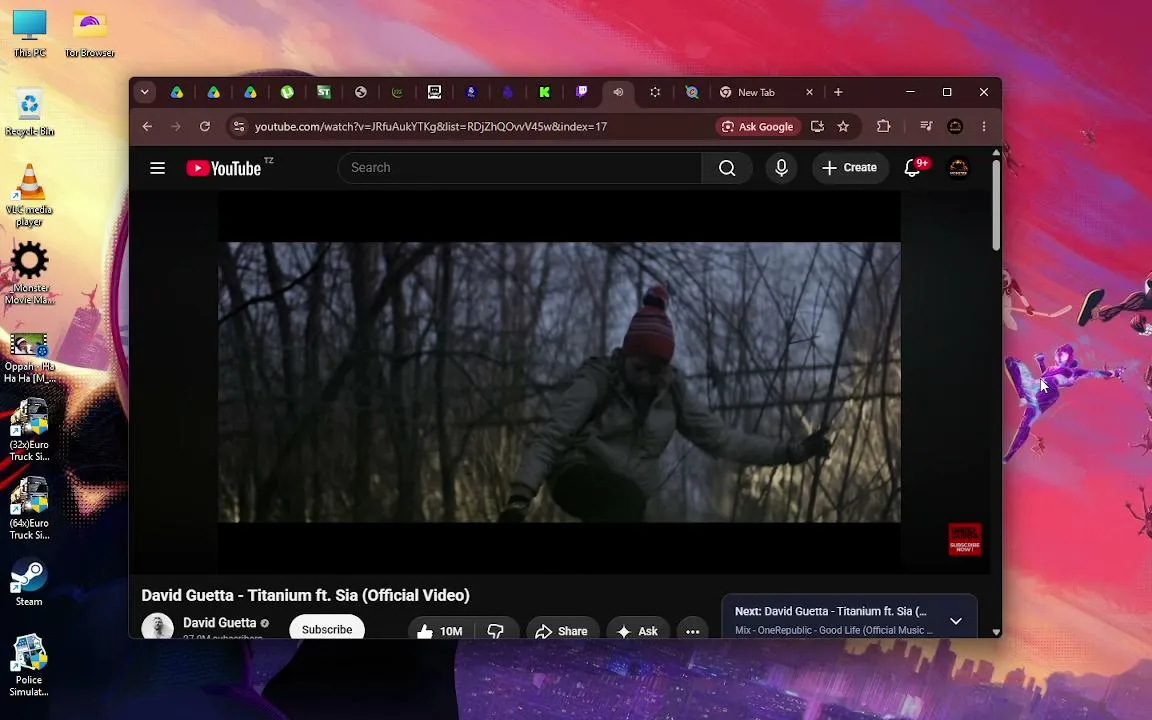Click the YouTube search input field
Image resolution: width=1152 pixels, height=720 pixels.
coord(519,168)
